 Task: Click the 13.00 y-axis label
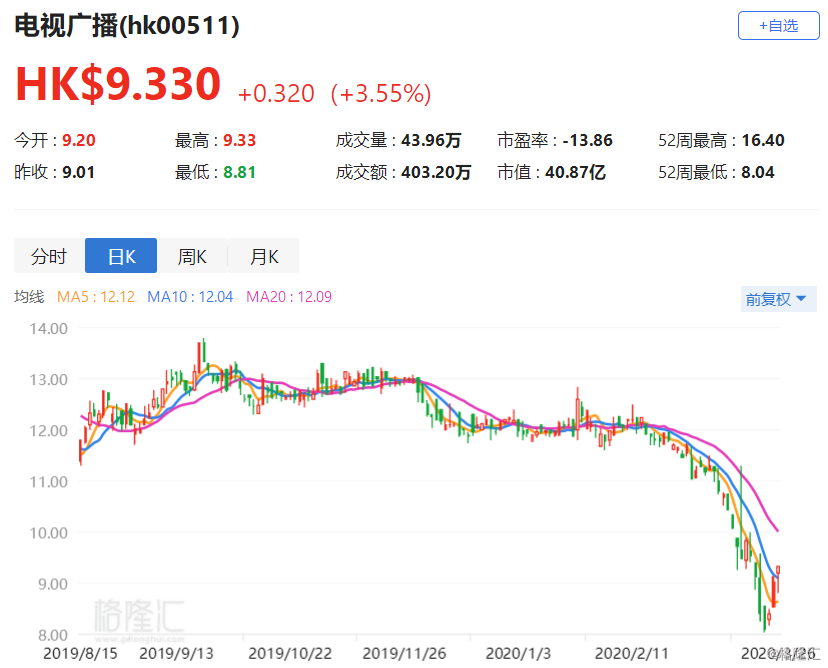click(x=49, y=380)
